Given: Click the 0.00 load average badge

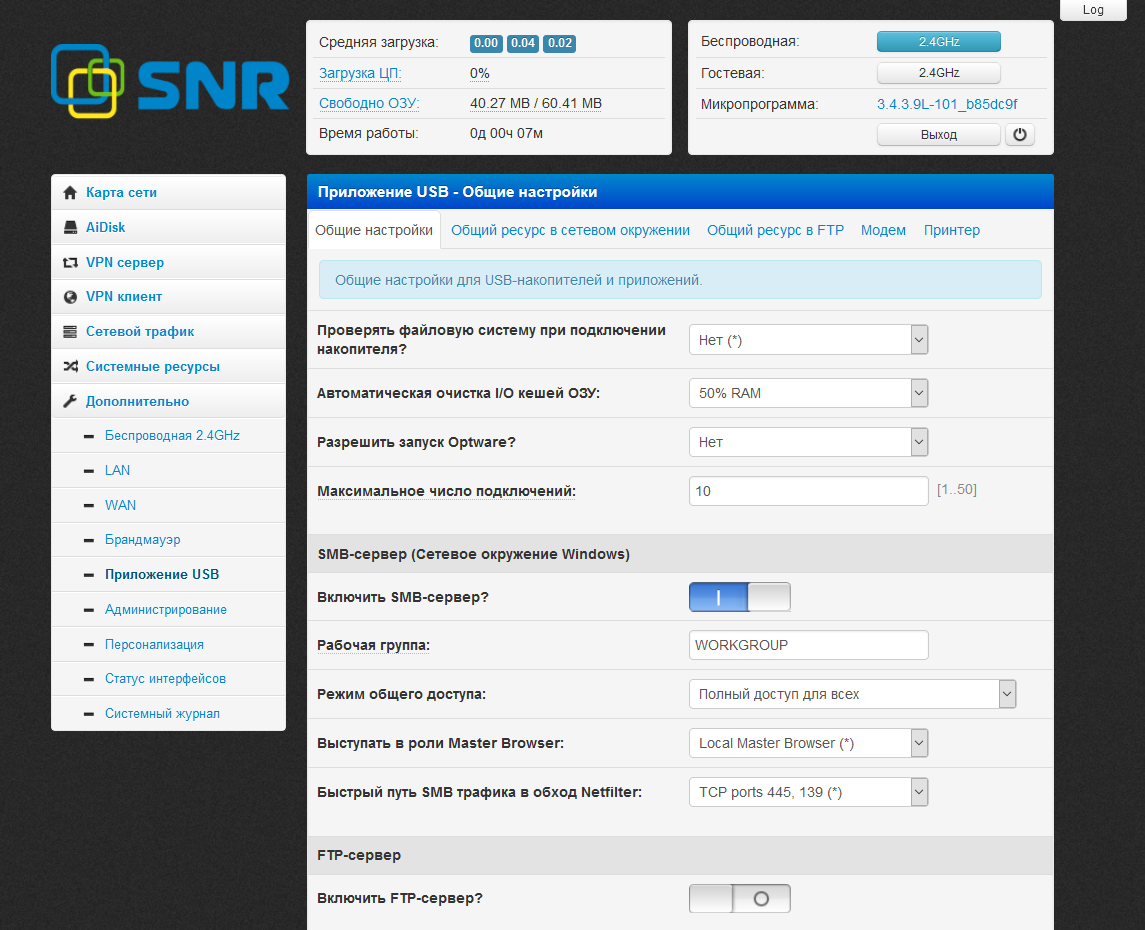Looking at the screenshot, I should 486,43.
